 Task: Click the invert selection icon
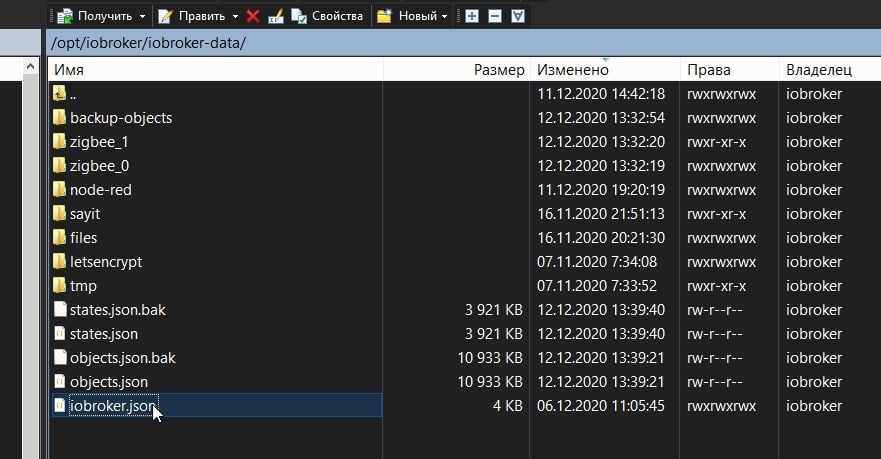[518, 16]
